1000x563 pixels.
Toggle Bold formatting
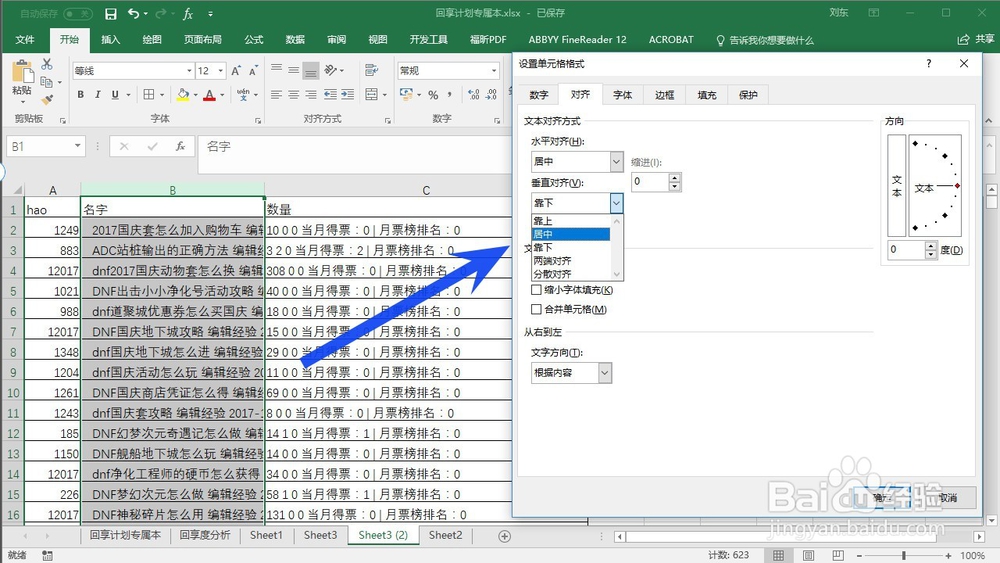pyautogui.click(x=80, y=94)
